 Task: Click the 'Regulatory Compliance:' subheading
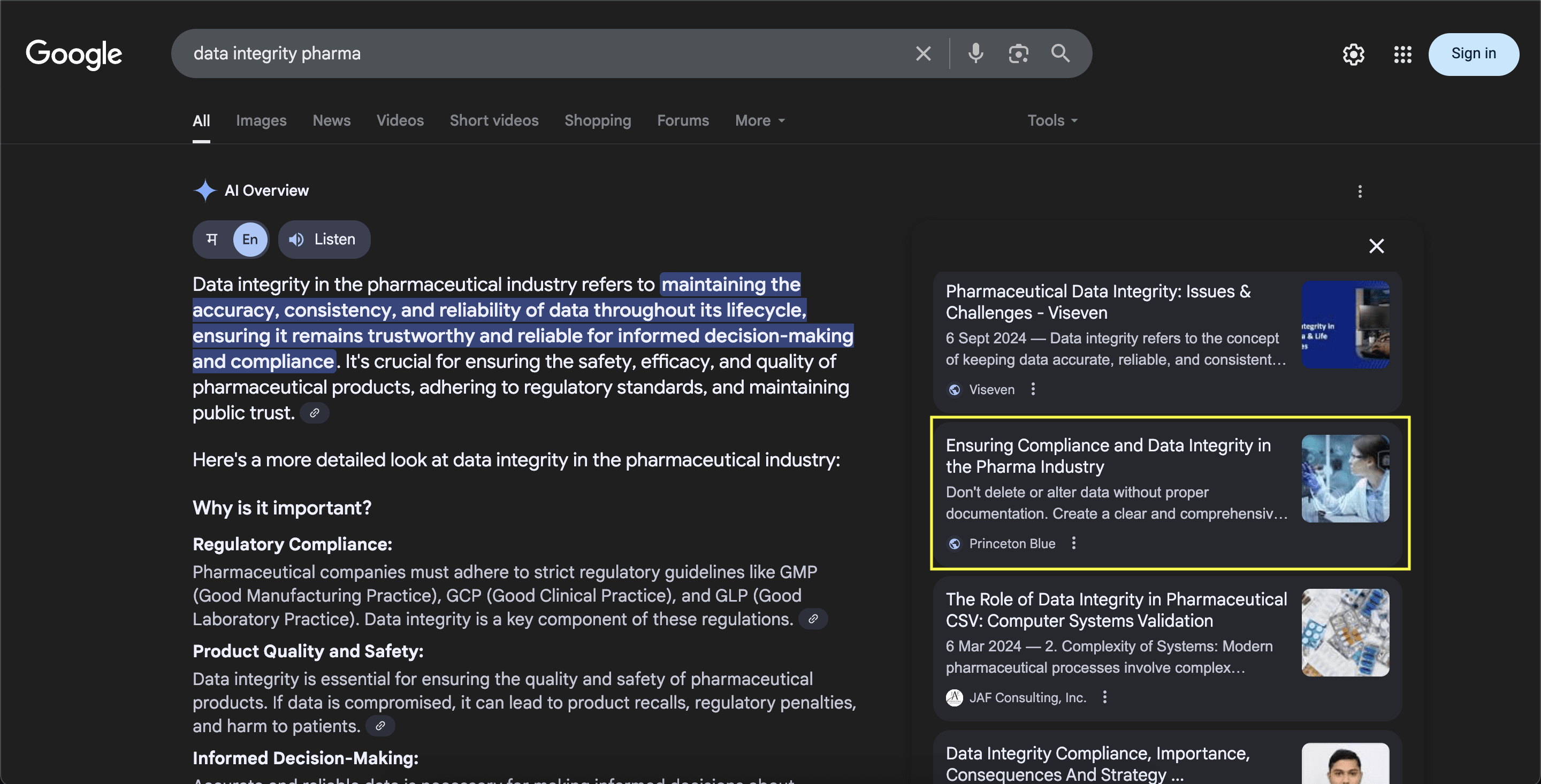[x=292, y=544]
